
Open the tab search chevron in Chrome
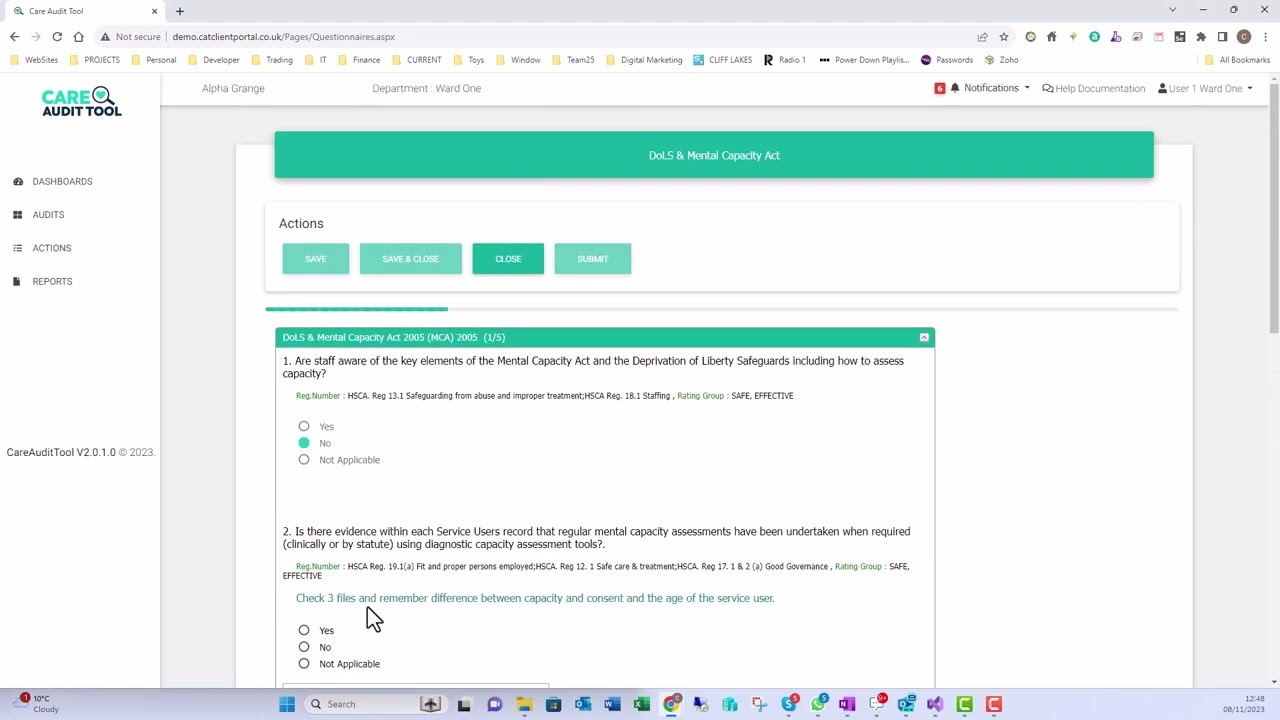point(1172,10)
